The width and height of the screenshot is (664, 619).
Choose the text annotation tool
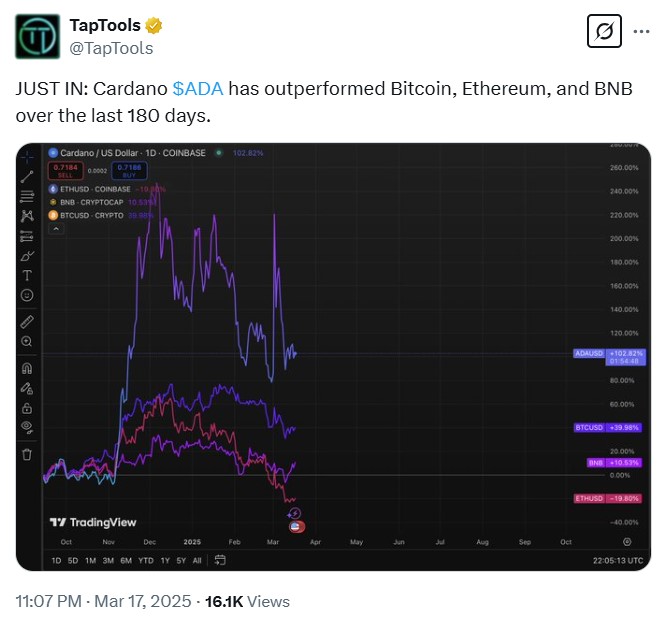(x=27, y=275)
